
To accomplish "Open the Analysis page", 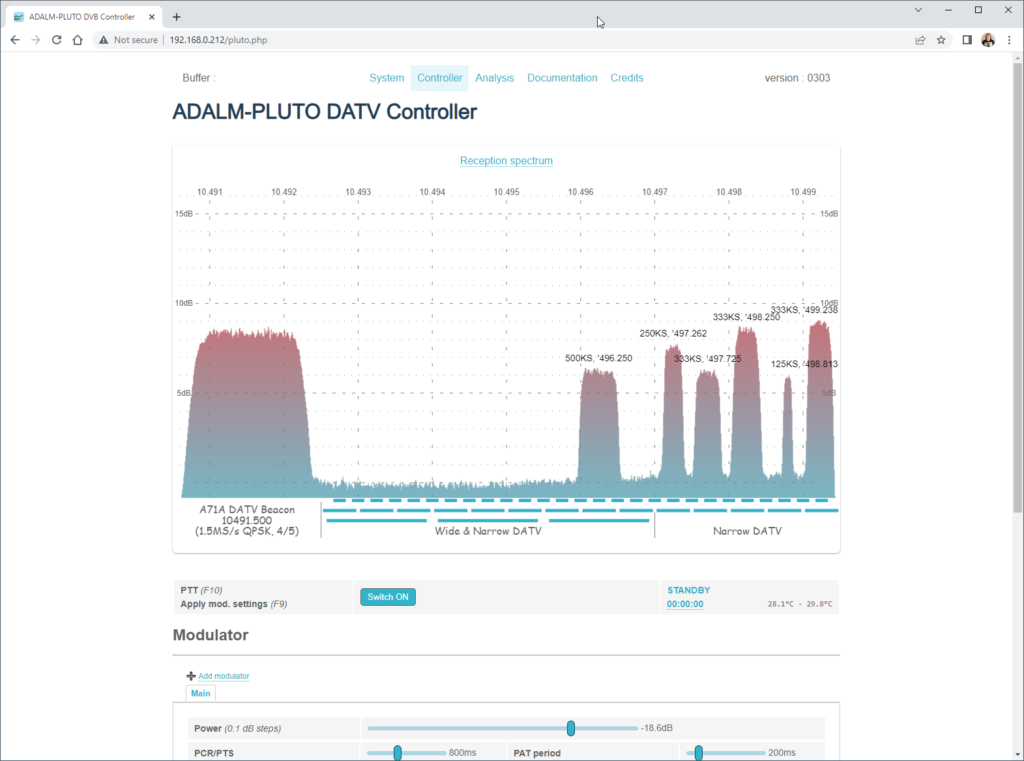I will (x=494, y=78).
